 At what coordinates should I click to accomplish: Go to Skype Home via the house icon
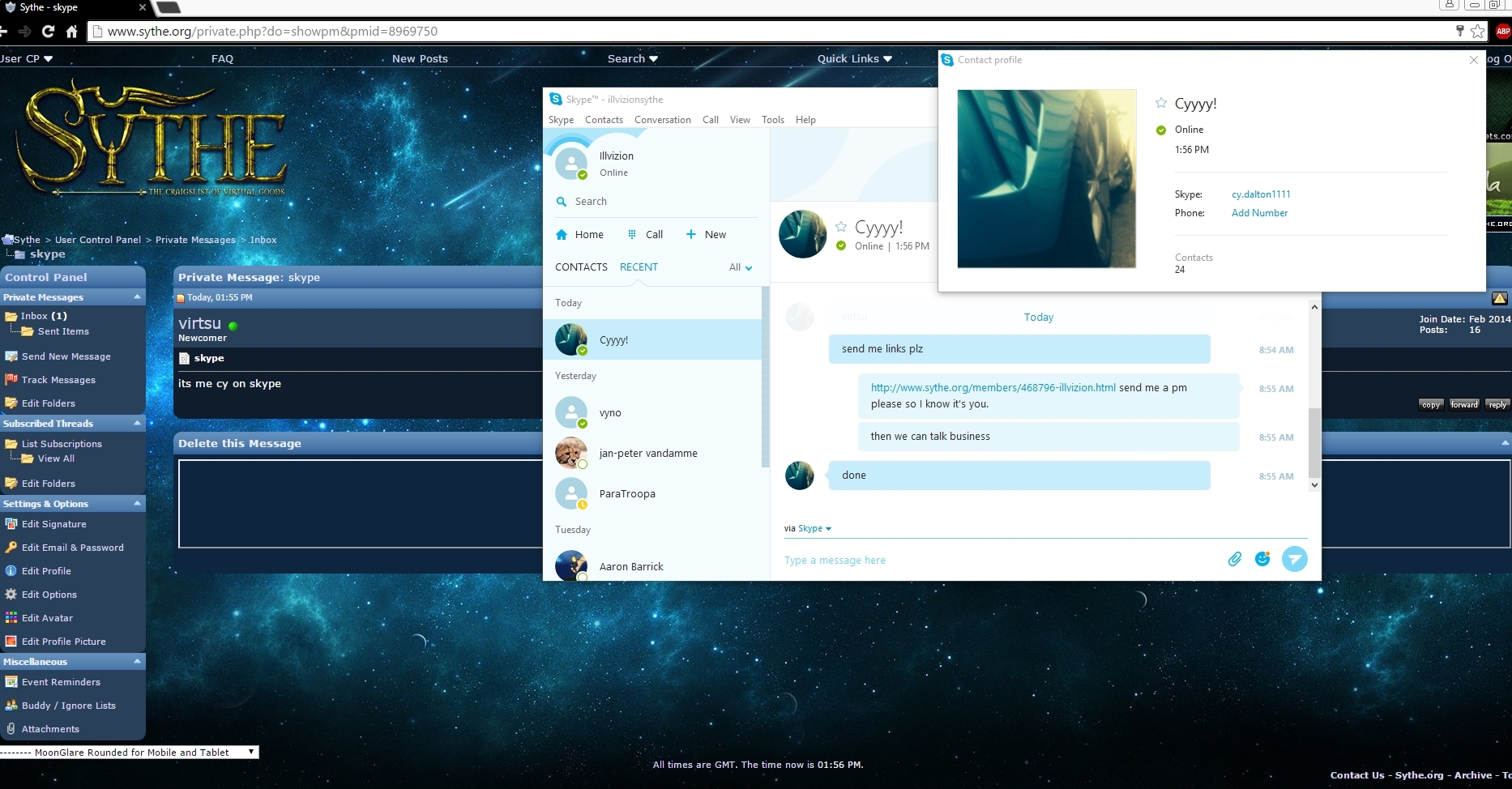562,235
